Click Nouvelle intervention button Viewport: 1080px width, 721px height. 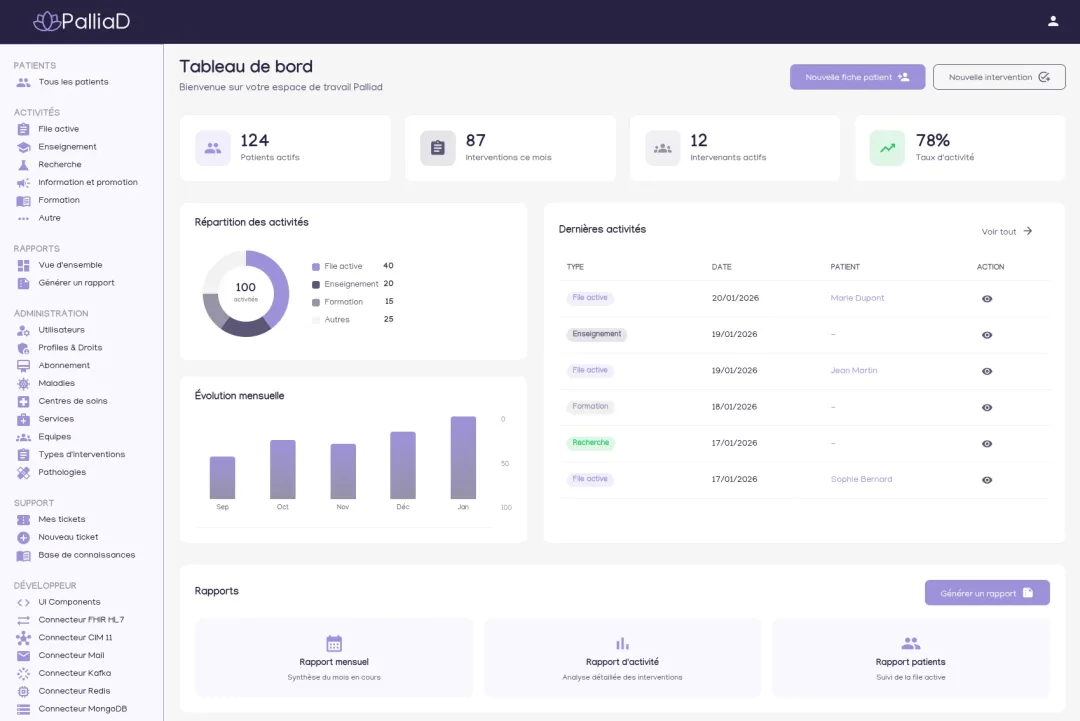(x=999, y=77)
